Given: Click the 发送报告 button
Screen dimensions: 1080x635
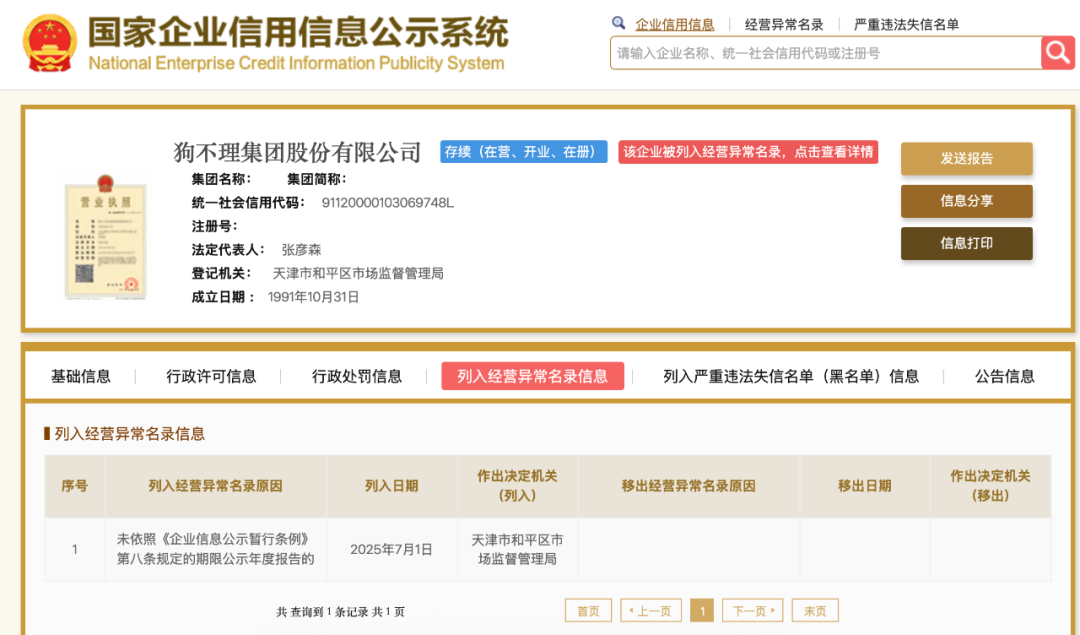Looking at the screenshot, I should click(x=966, y=158).
